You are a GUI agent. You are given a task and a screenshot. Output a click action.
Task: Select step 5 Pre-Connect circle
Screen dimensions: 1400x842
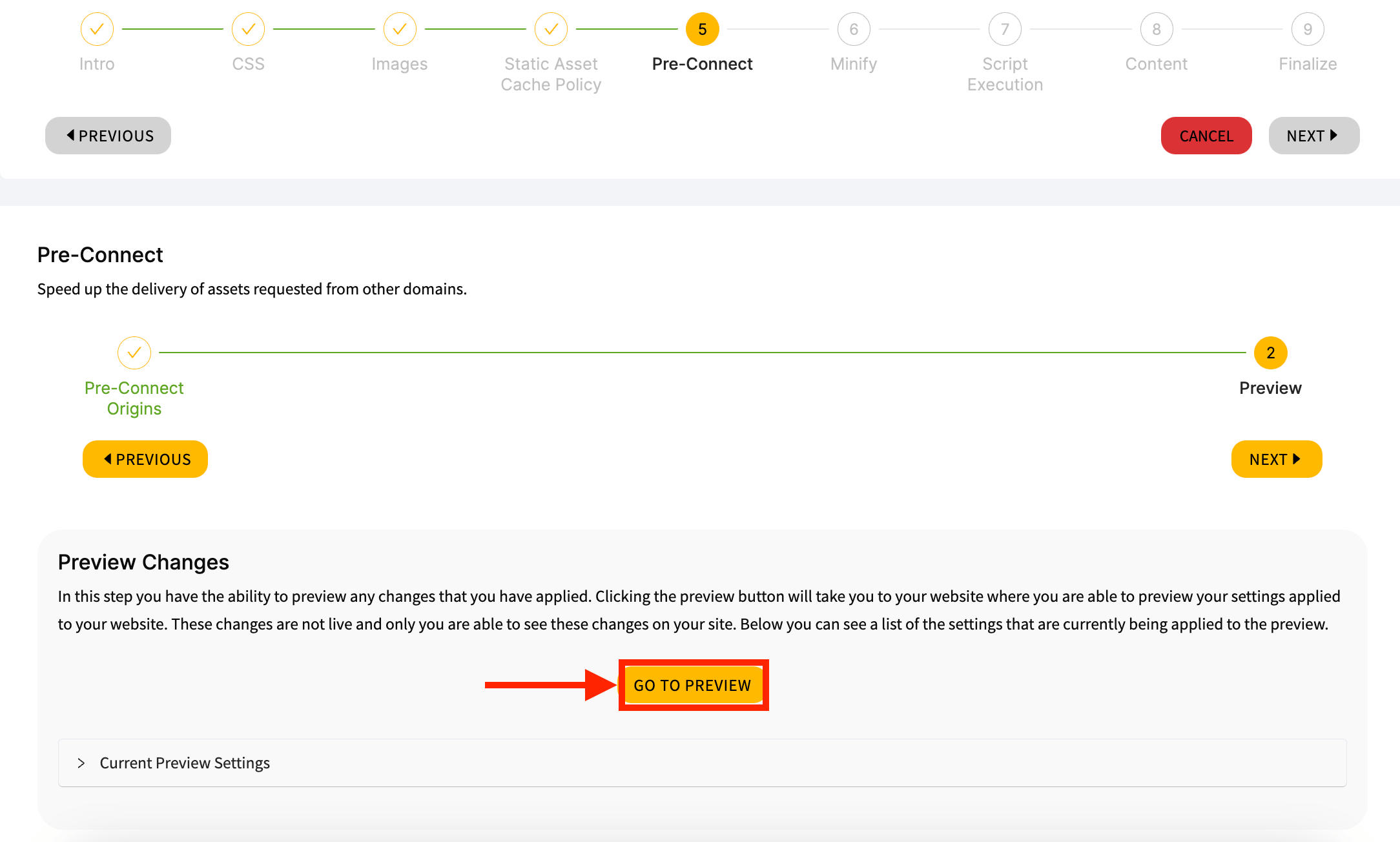[x=702, y=29]
